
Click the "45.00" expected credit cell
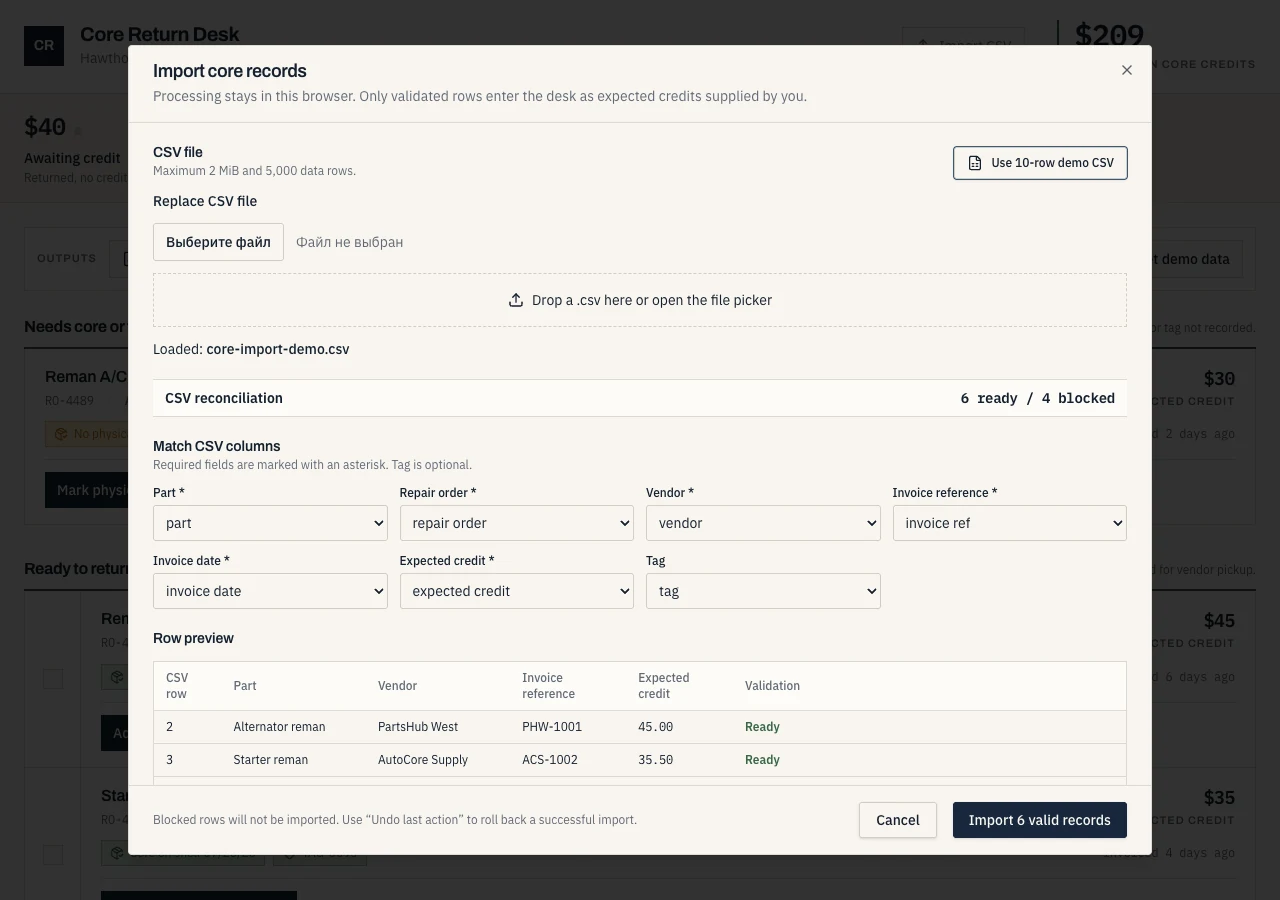[656, 727]
